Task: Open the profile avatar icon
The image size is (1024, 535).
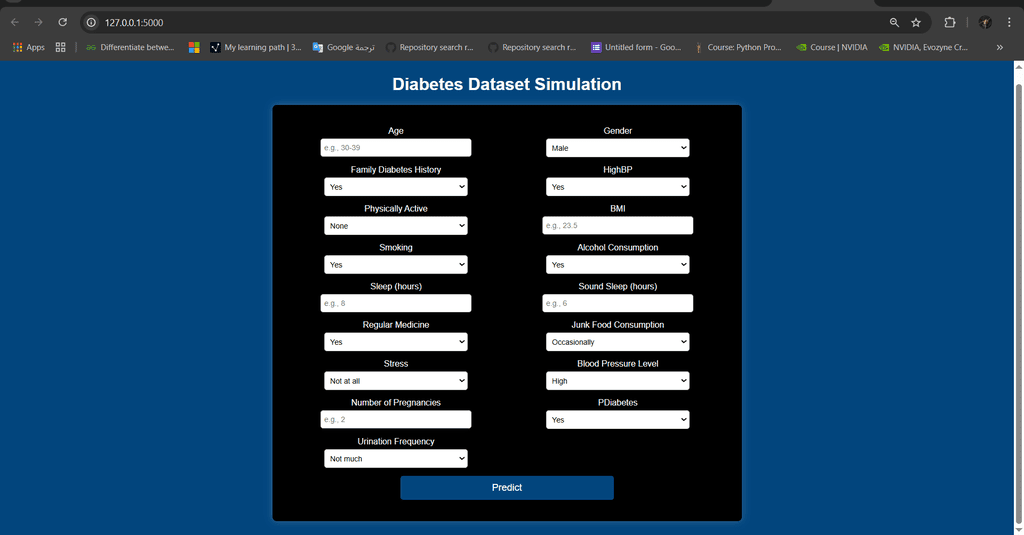Action: (x=985, y=22)
